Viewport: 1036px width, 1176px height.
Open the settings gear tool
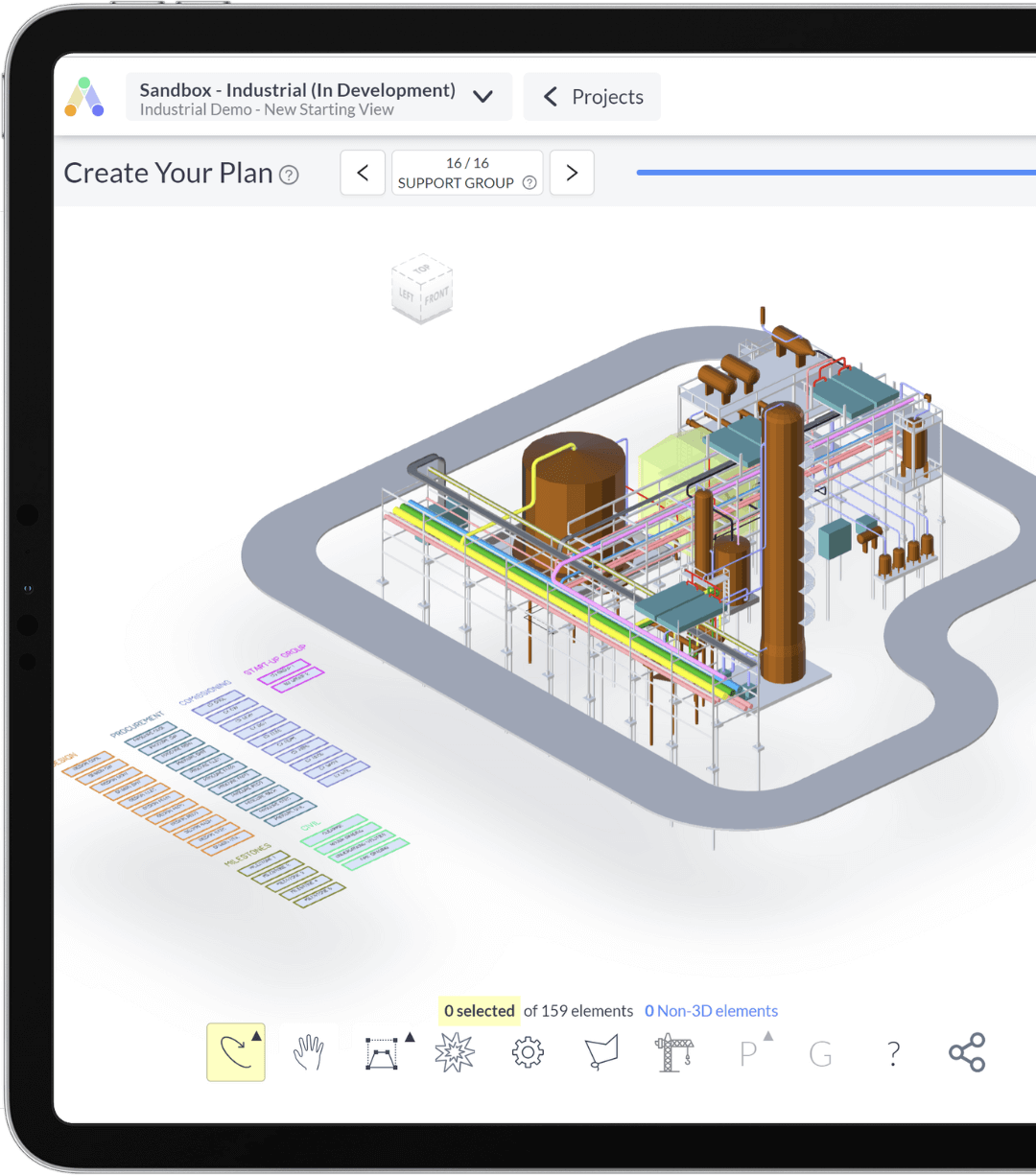tap(528, 1051)
